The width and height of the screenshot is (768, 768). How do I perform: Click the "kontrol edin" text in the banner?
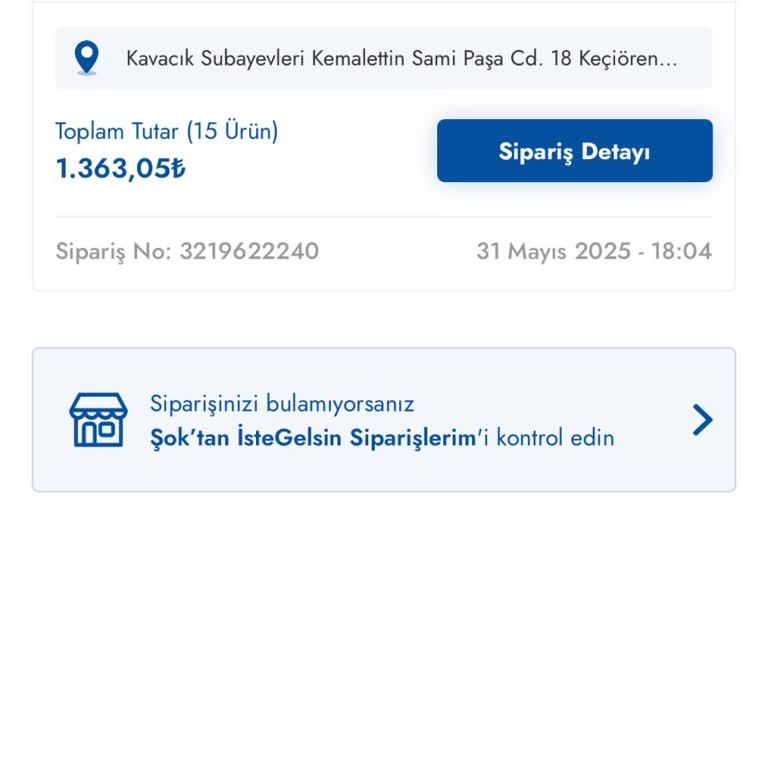click(x=556, y=438)
